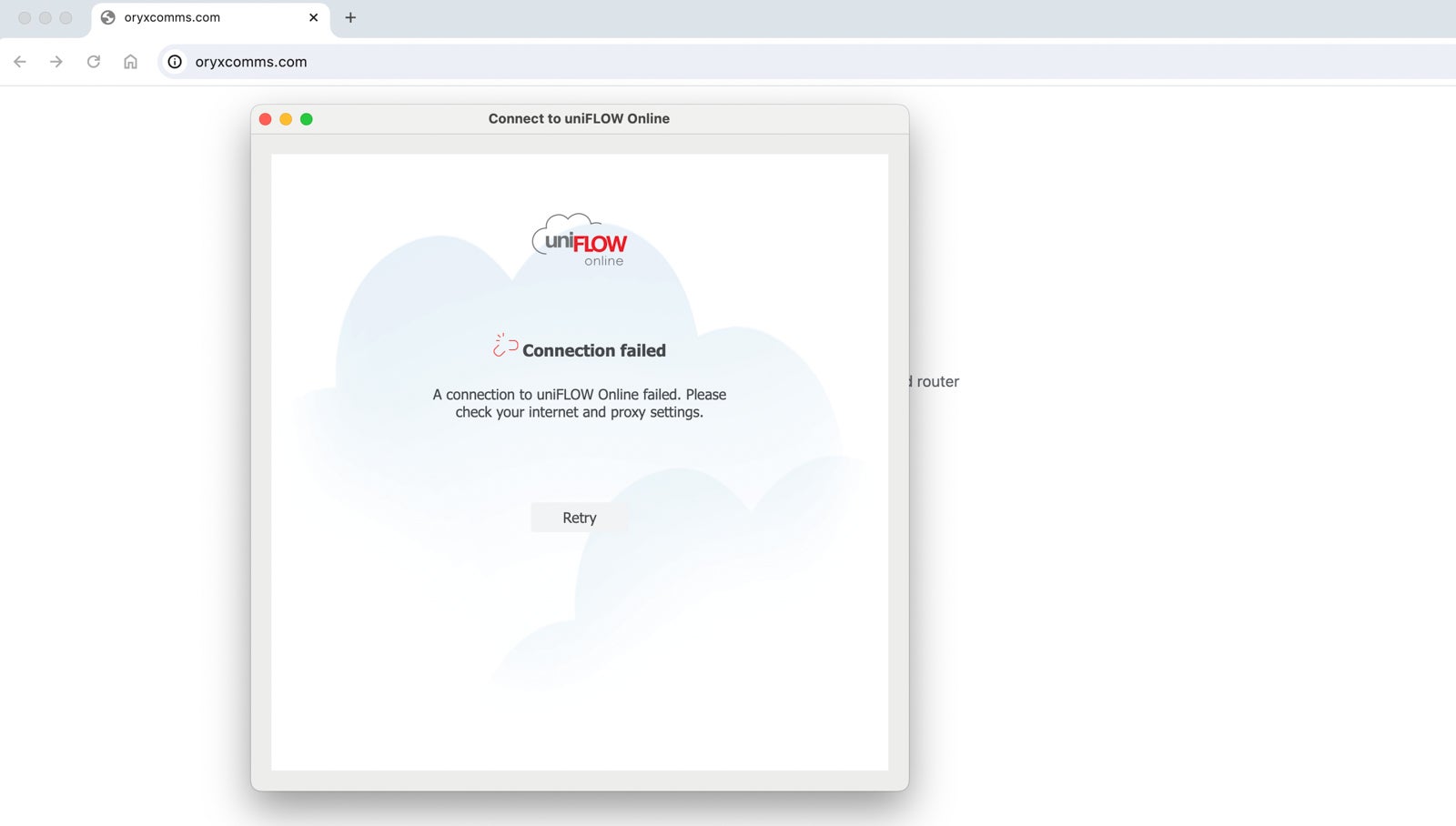The width and height of the screenshot is (1456, 826).
Task: Go forward using browser forward arrow
Action: [x=56, y=62]
